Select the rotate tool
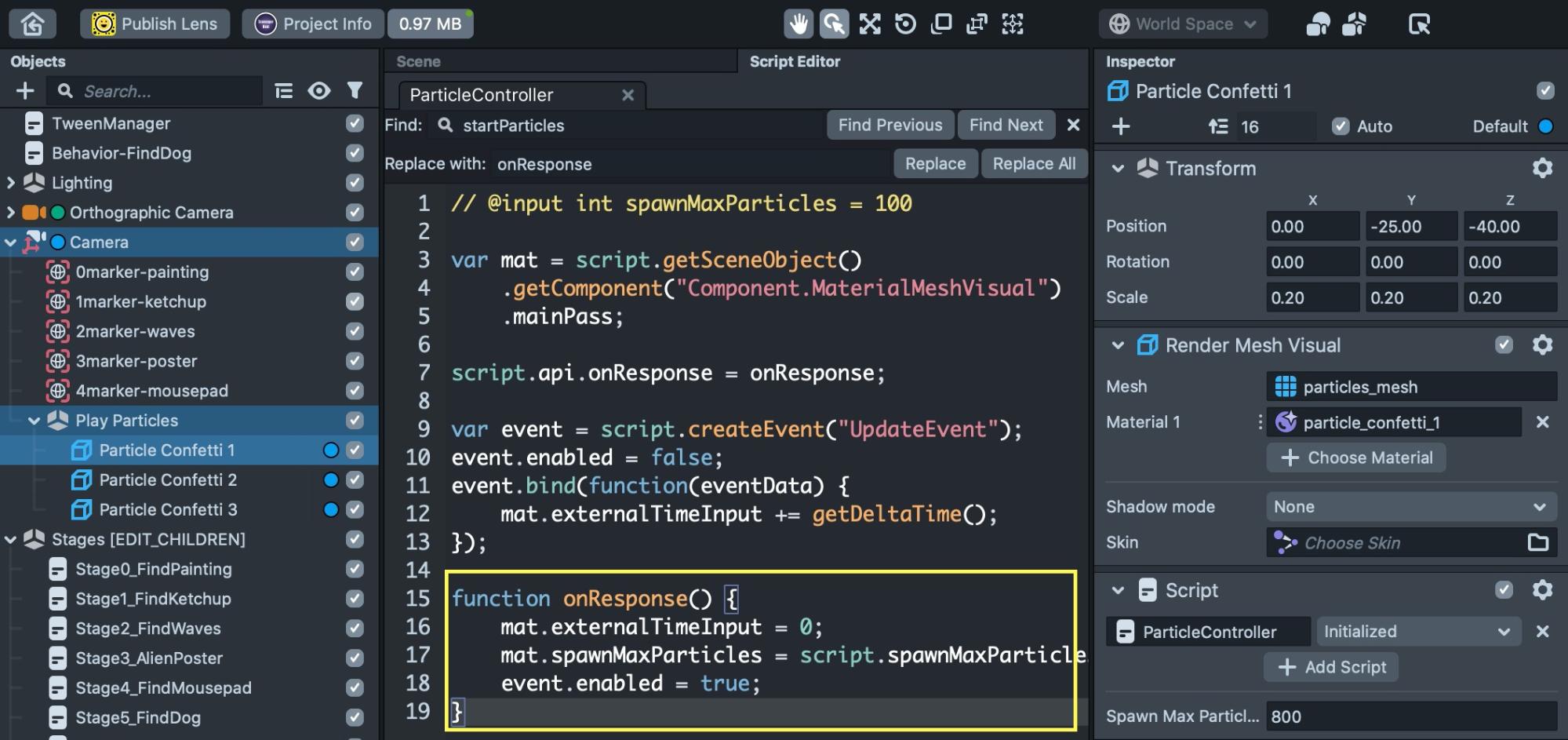Viewport: 1568px width, 740px height. [x=905, y=24]
